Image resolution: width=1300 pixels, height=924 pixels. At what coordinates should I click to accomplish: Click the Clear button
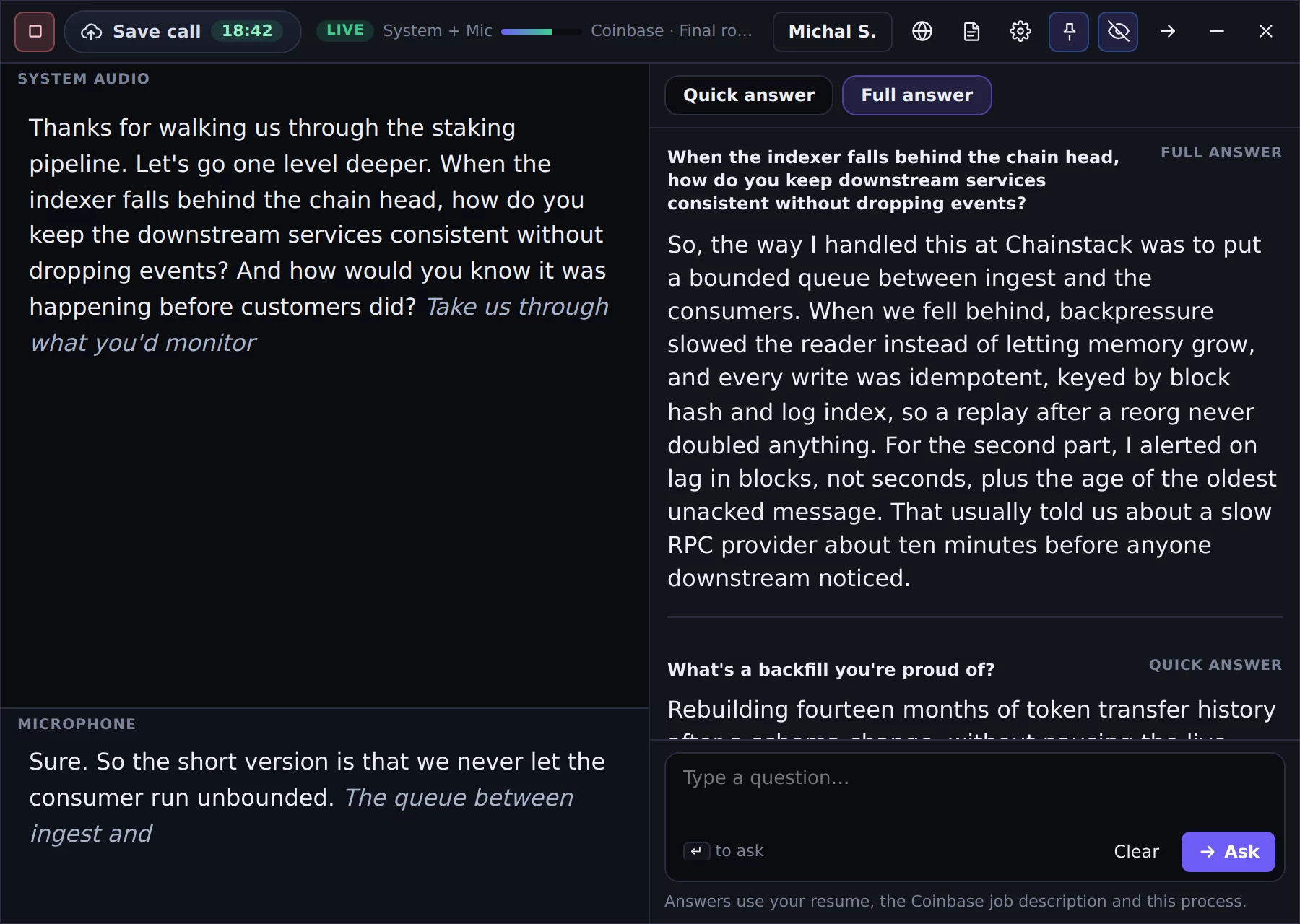[1136, 852]
